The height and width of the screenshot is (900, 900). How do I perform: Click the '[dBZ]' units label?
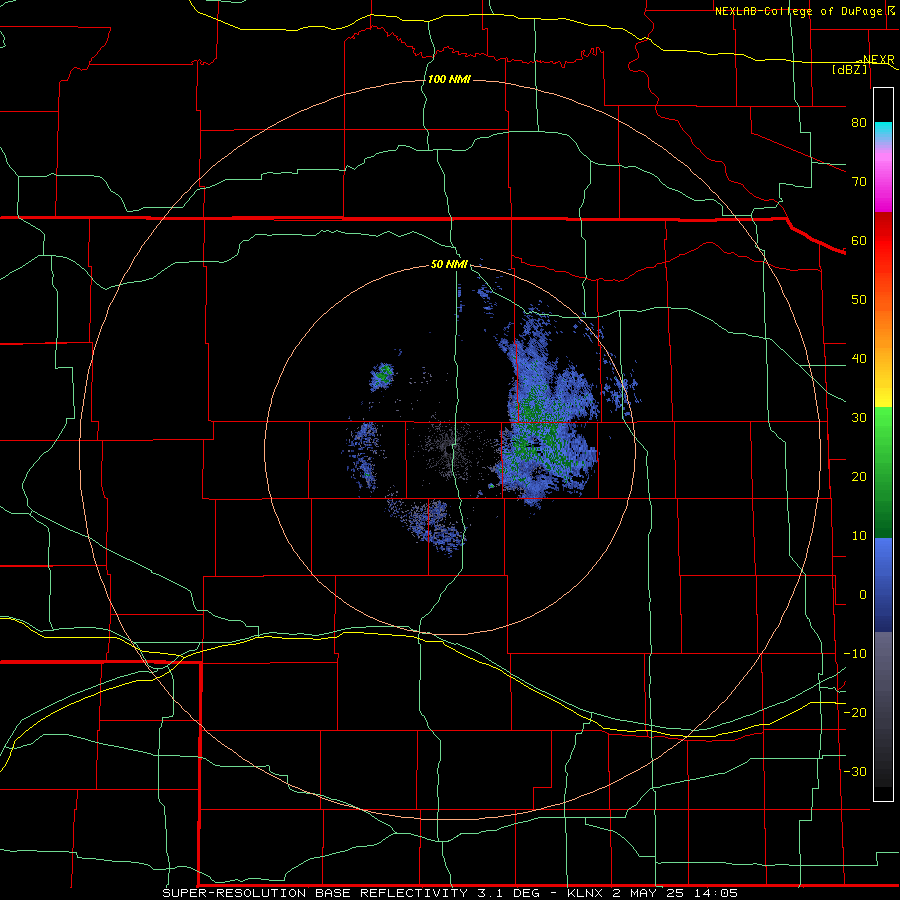click(849, 69)
